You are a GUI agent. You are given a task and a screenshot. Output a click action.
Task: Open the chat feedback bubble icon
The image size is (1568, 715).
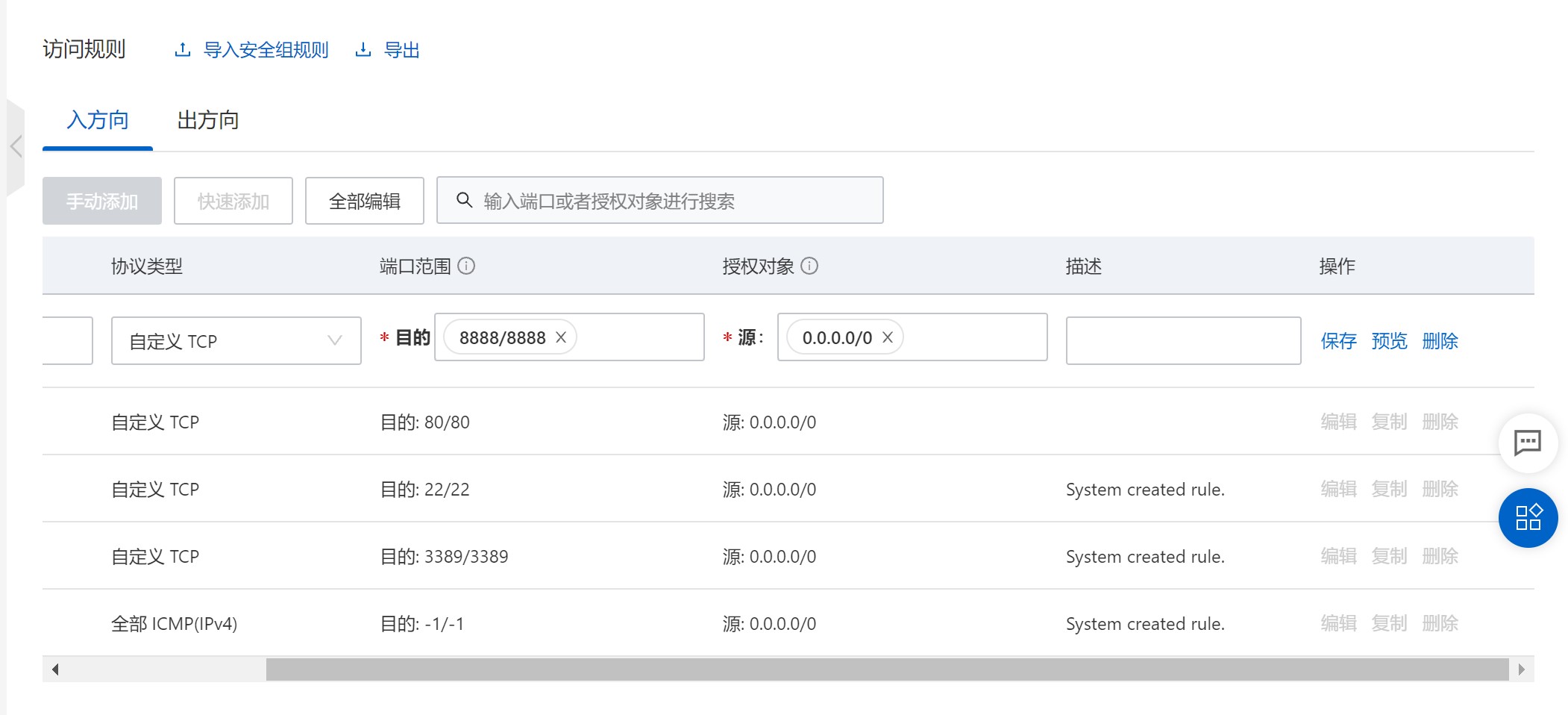[1528, 443]
